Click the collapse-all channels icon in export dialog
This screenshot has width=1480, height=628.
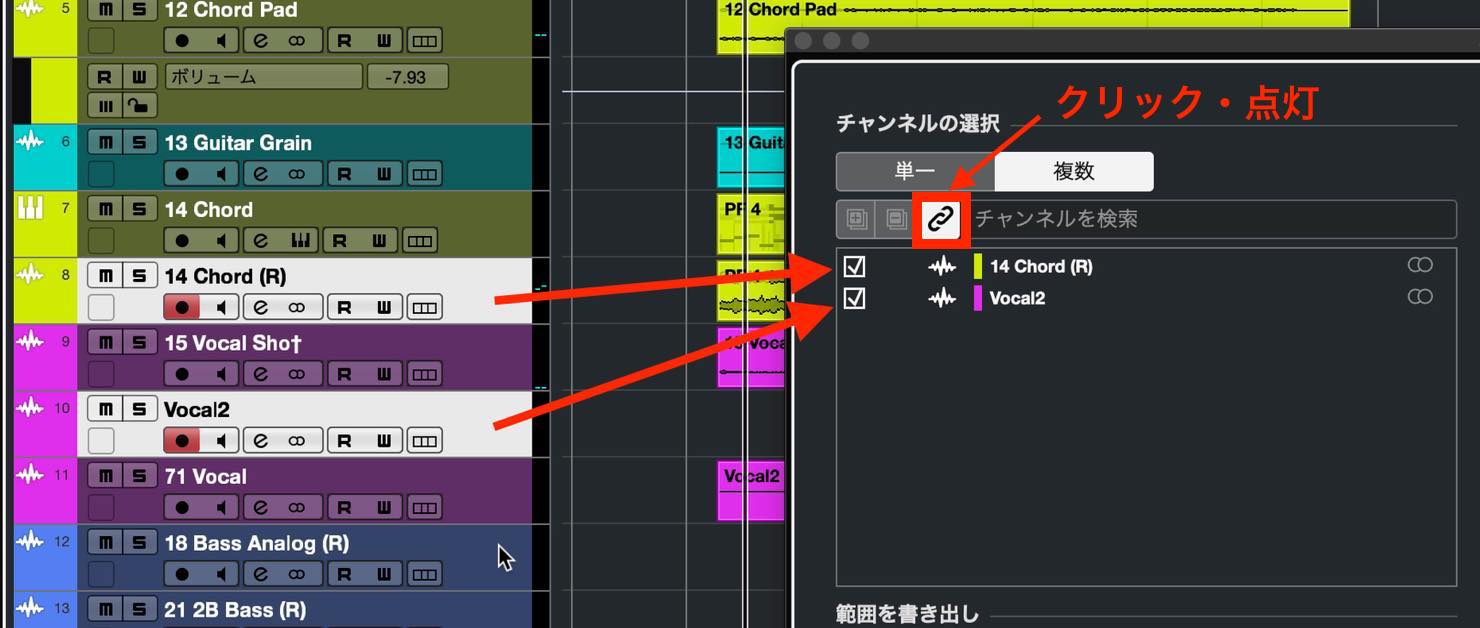(896, 219)
